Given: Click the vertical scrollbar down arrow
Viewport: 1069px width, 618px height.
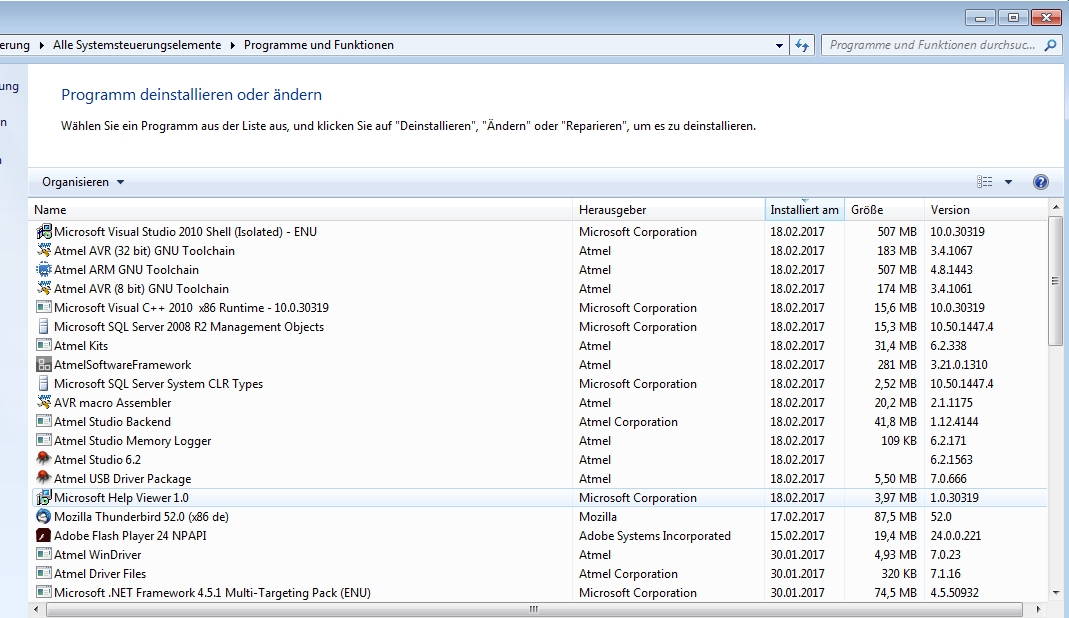Looking at the screenshot, I should 1055,593.
